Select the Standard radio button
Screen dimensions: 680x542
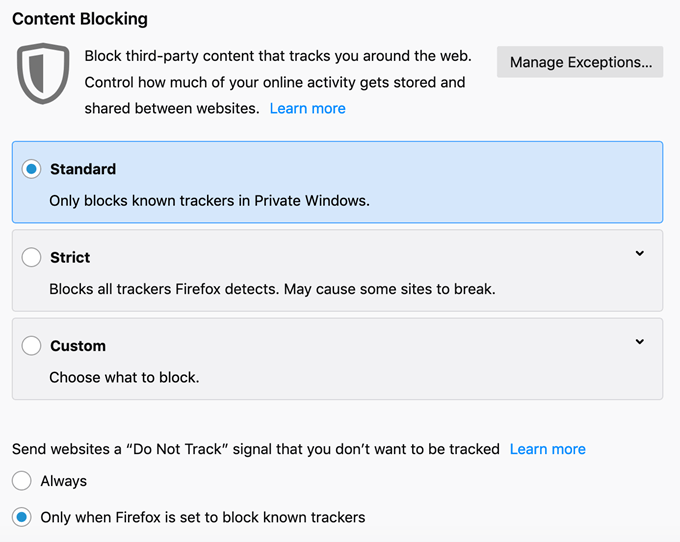[31, 169]
